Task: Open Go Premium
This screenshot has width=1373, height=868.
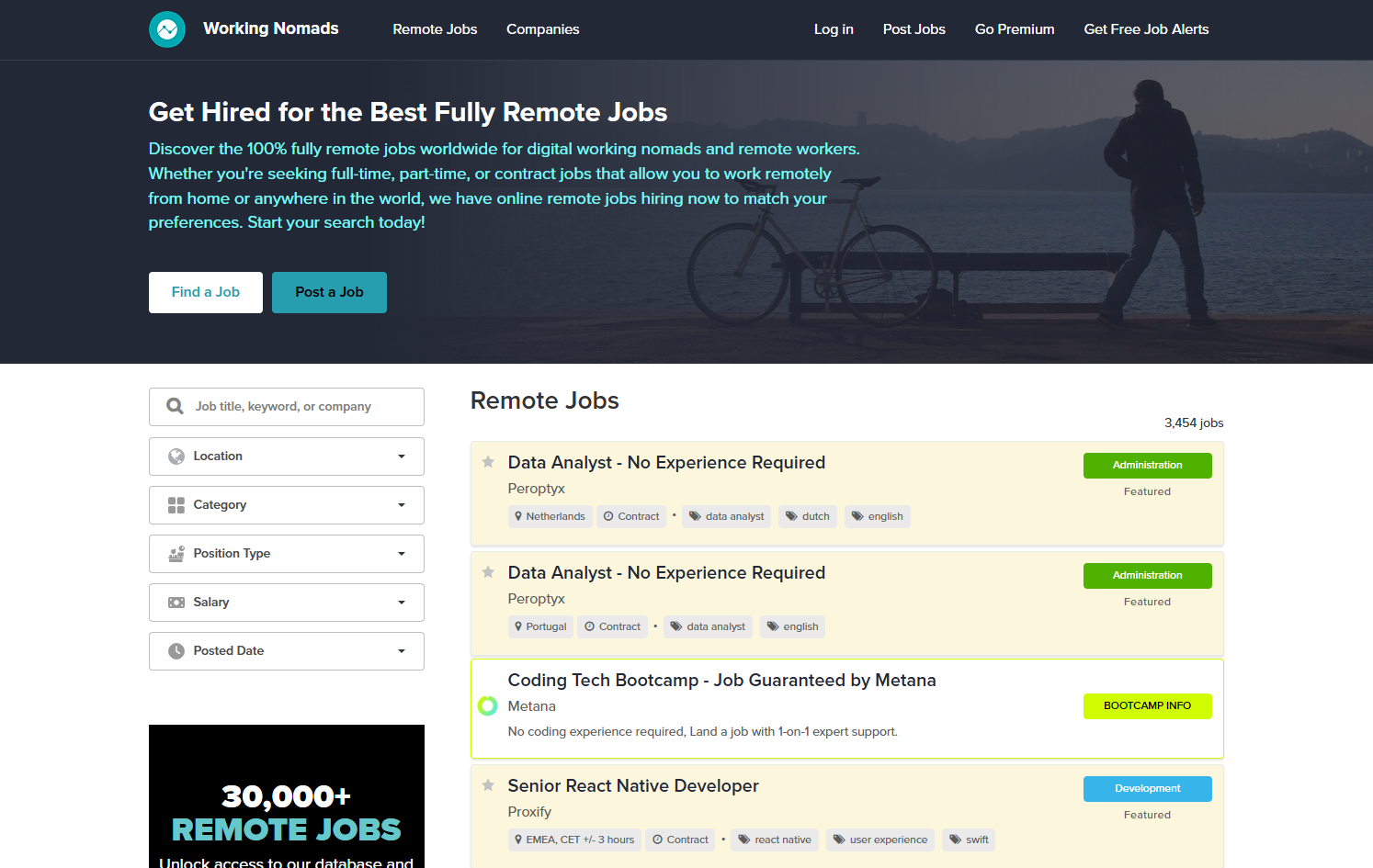Action: [x=1015, y=29]
